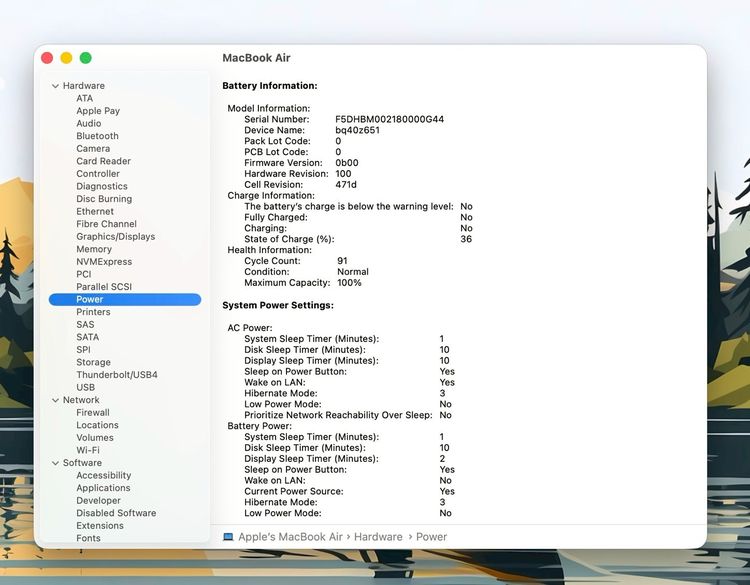
Task: Click the laptop icon in path bar
Action: pyautogui.click(x=228, y=537)
